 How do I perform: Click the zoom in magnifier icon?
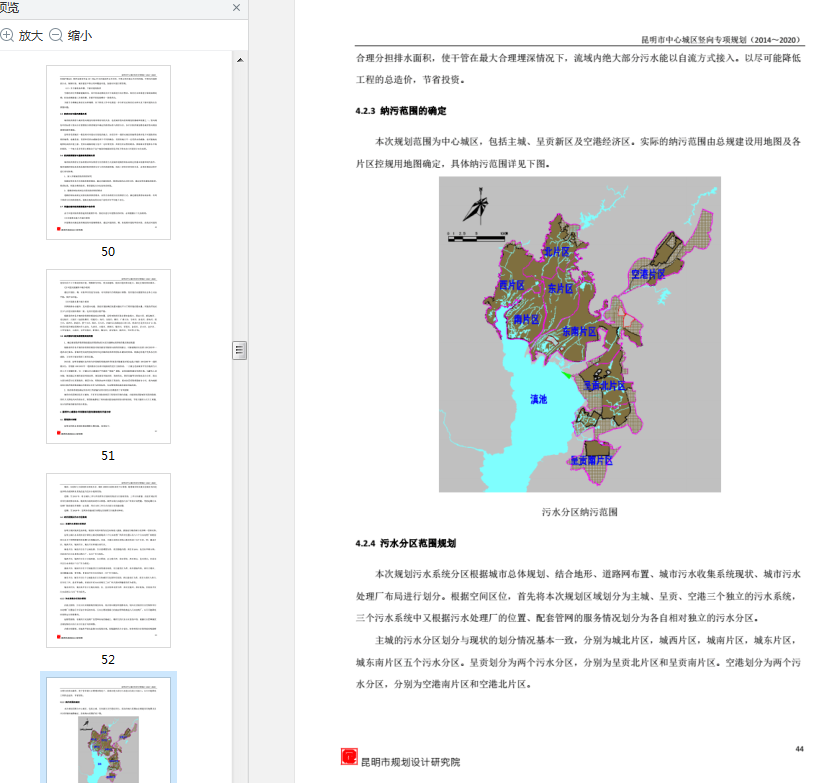click(7, 35)
